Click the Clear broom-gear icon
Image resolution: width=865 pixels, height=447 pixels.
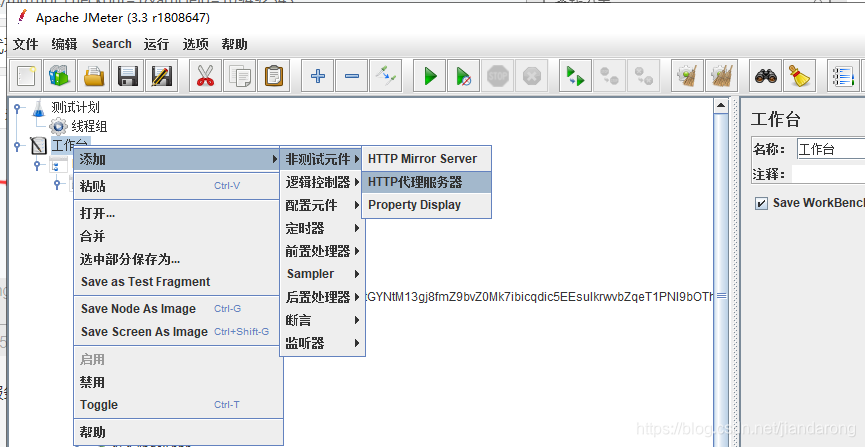pyautogui.click(x=687, y=76)
